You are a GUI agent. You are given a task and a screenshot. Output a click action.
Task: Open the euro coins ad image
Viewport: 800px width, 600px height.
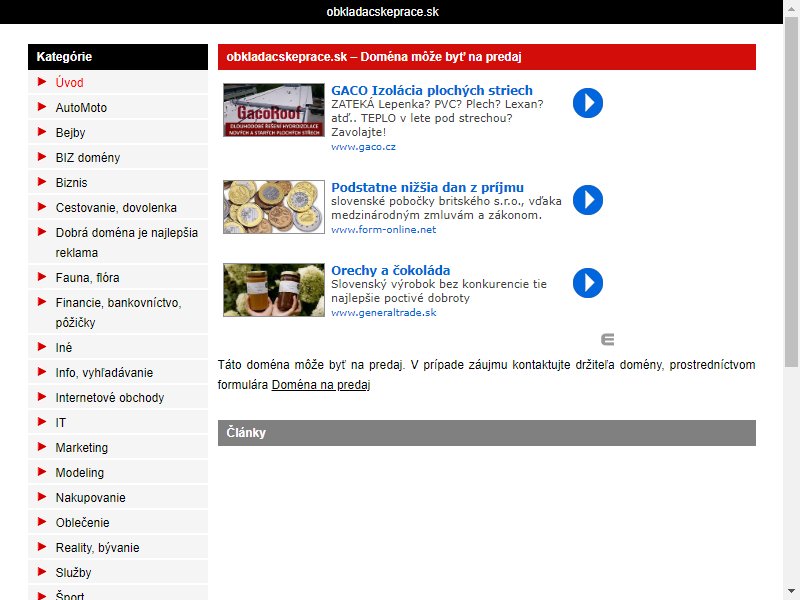tap(274, 207)
